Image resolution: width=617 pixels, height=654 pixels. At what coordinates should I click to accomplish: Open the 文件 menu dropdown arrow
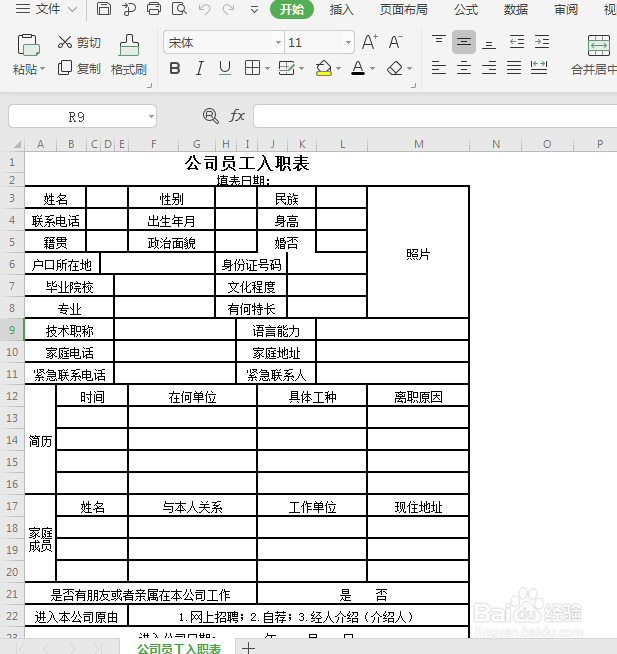[73, 9]
